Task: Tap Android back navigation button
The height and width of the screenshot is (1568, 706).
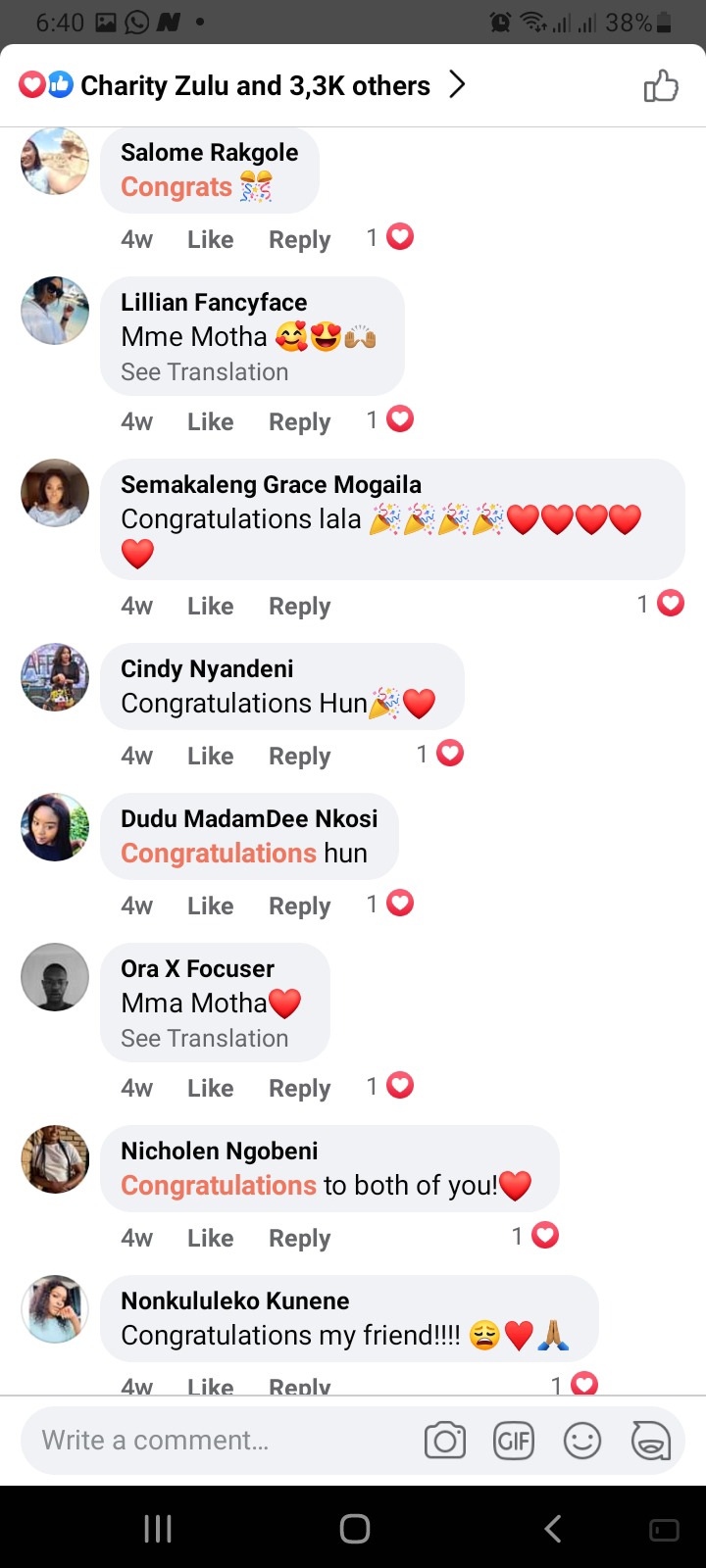Action: 553,1529
